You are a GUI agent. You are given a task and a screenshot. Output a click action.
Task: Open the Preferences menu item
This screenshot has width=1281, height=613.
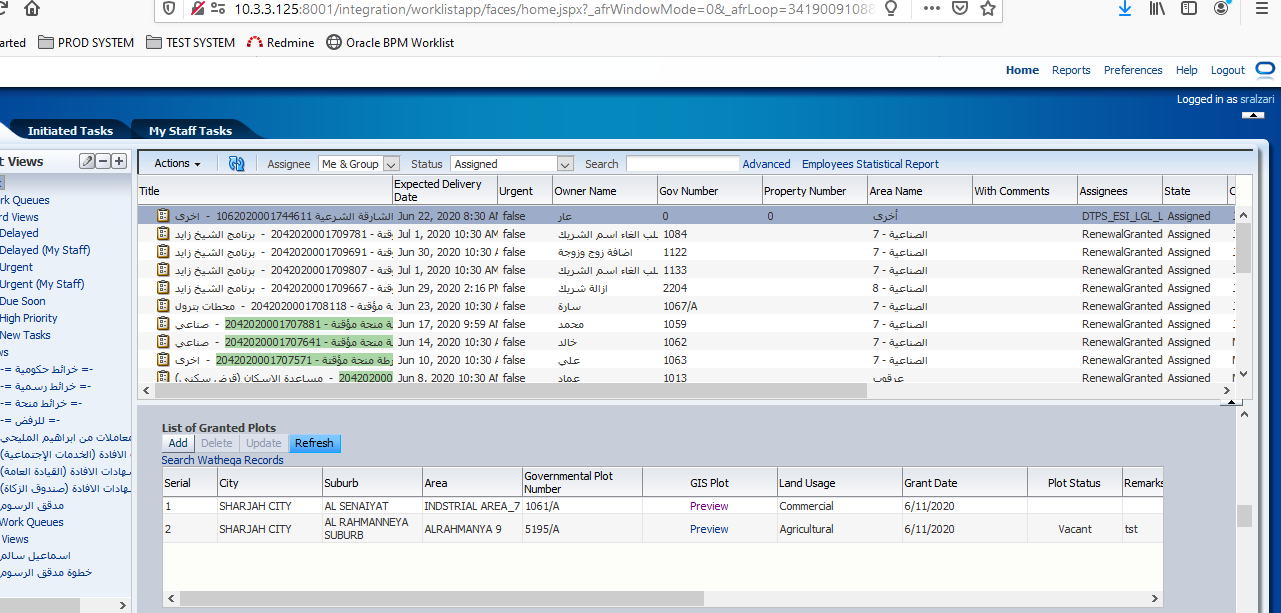1133,70
